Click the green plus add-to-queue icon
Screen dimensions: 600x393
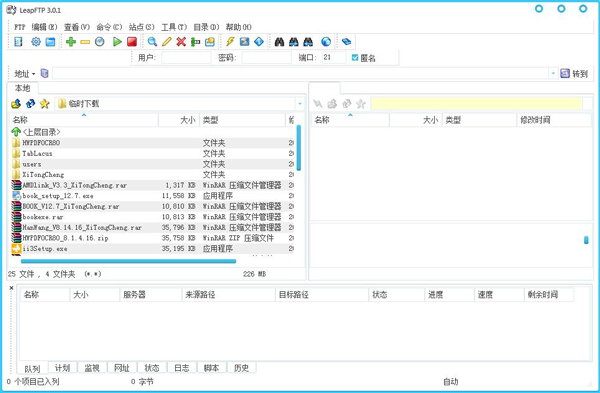click(71, 42)
